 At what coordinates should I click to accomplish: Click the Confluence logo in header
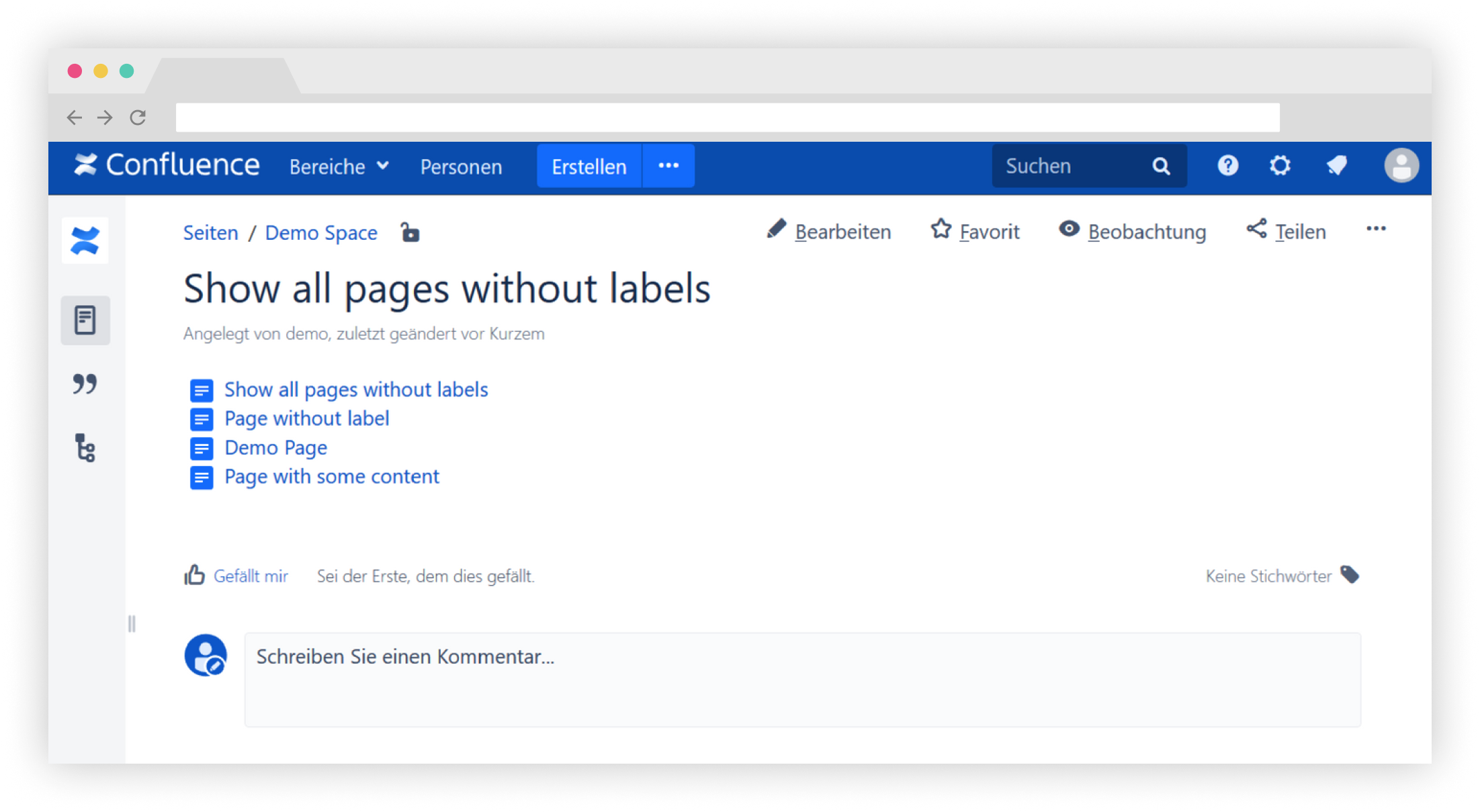(167, 166)
